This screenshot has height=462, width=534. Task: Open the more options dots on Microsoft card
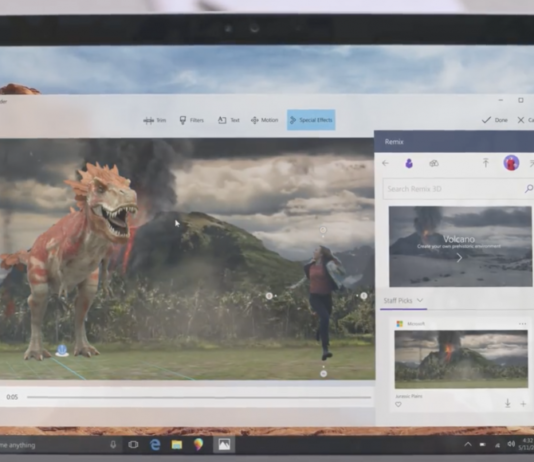coord(522,324)
